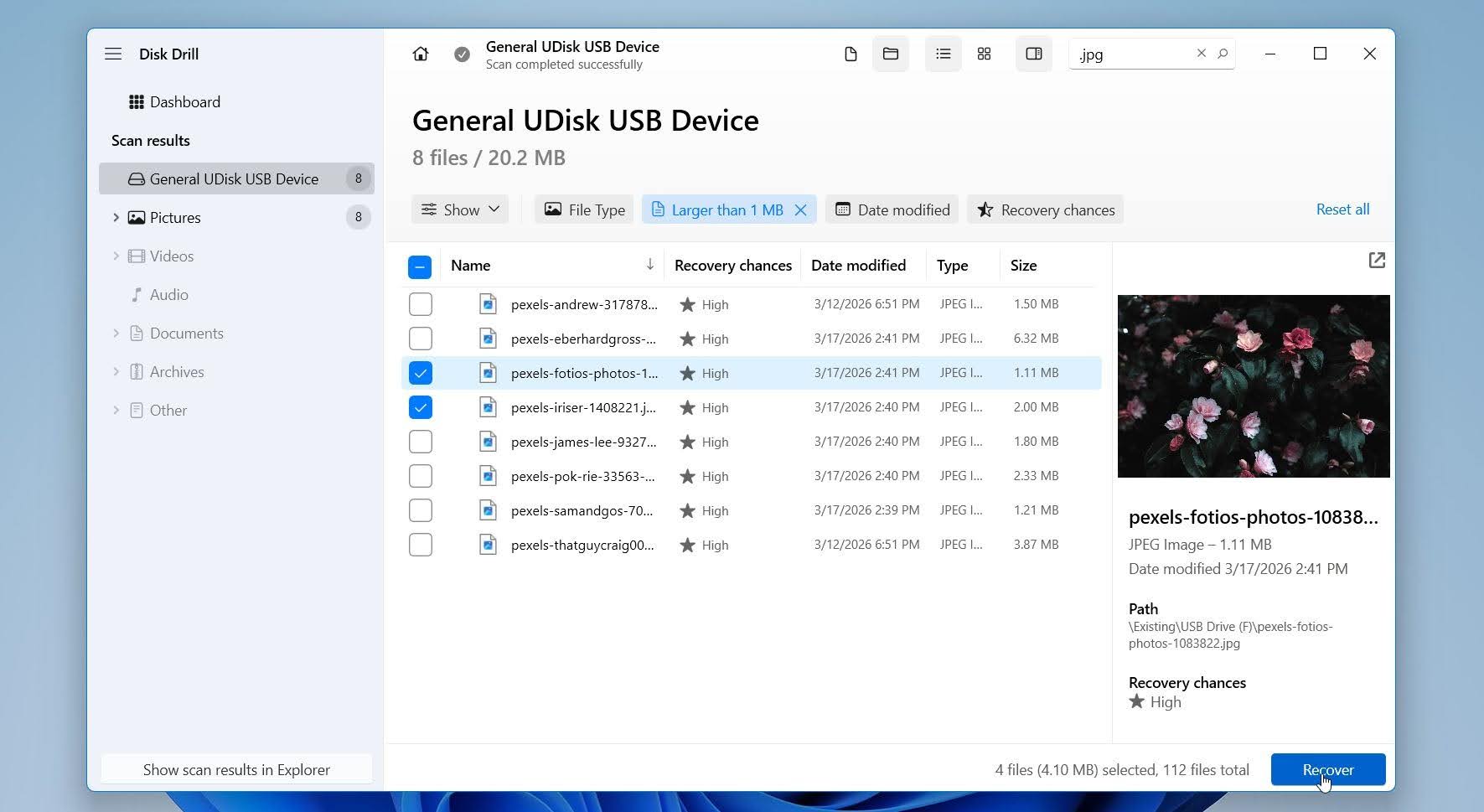The width and height of the screenshot is (1484, 812).
Task: Select General UDisk USB Device in sidebar
Action: tap(236, 178)
